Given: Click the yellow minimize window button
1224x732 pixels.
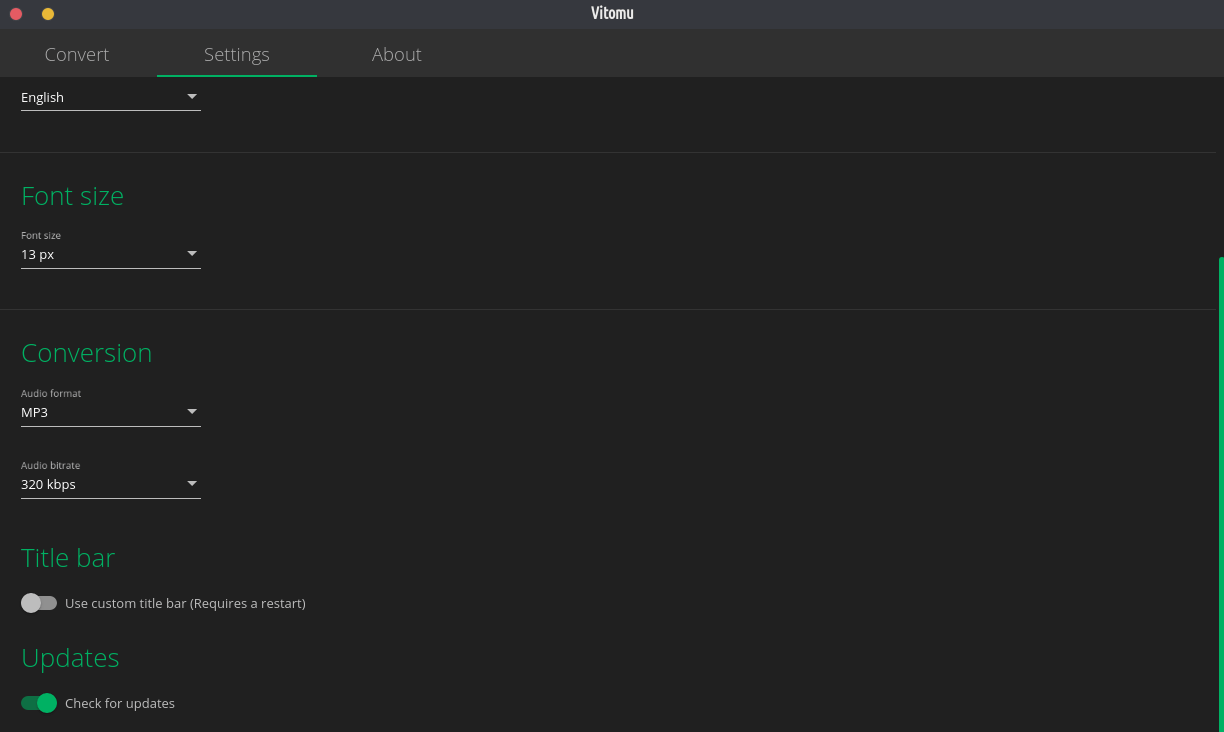Looking at the screenshot, I should pyautogui.click(x=48, y=14).
